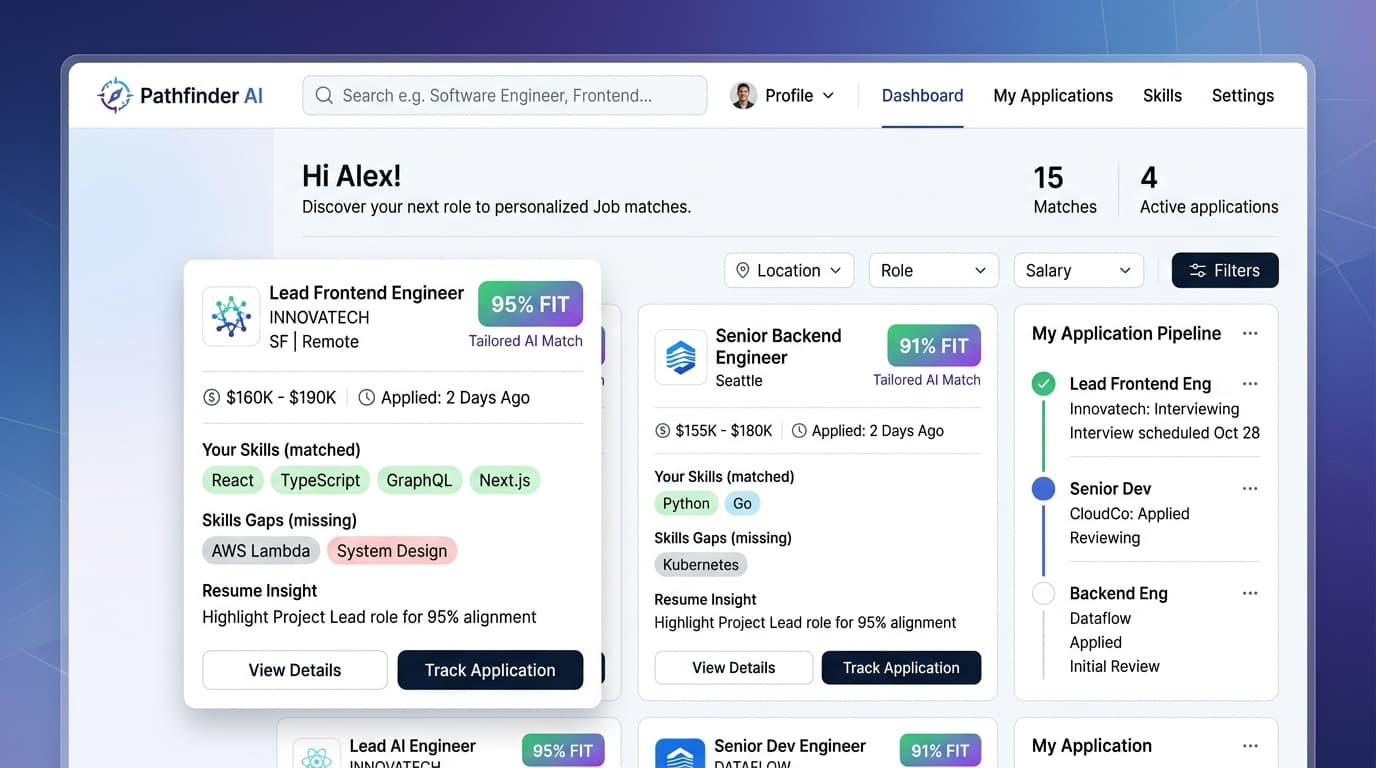
Task: Click the Filters button
Action: 1225,270
